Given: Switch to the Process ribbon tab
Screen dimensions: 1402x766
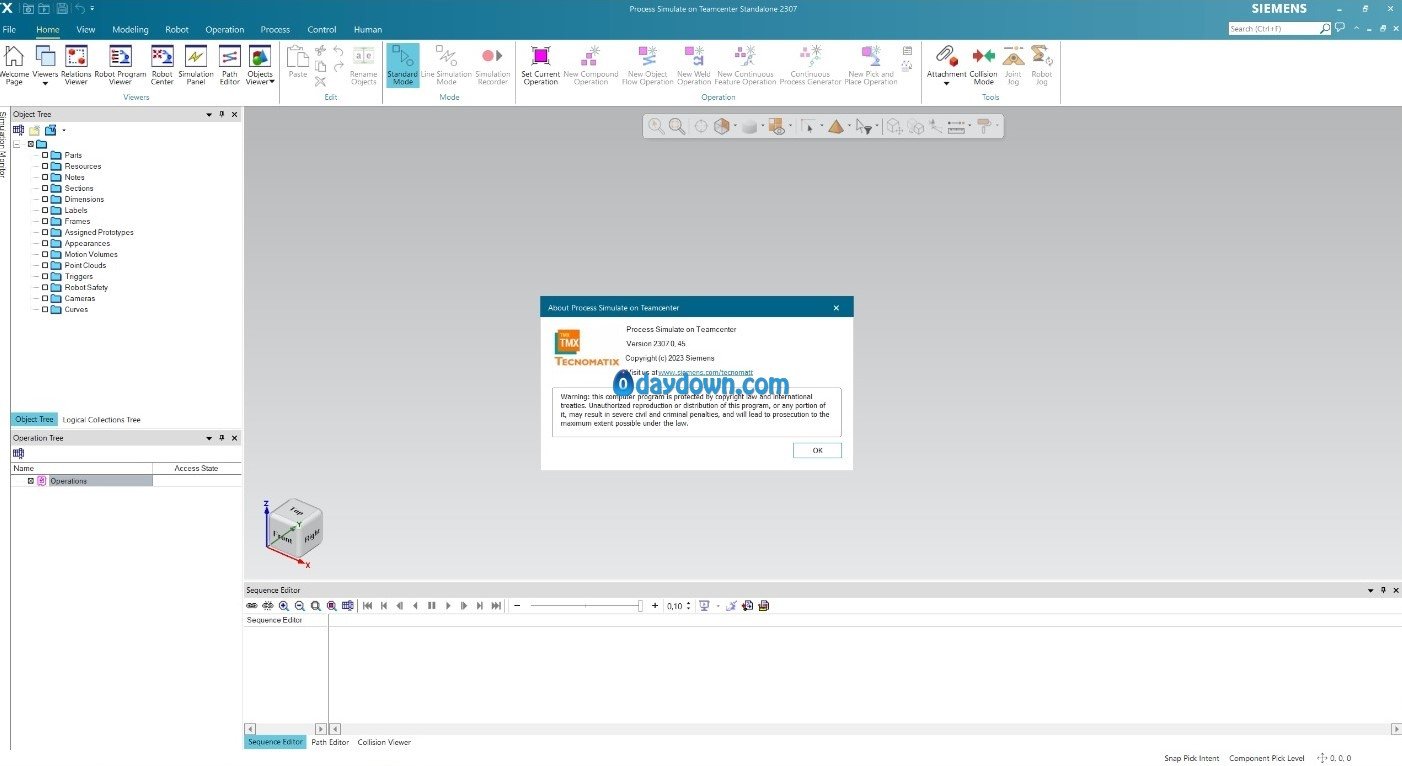Looking at the screenshot, I should pos(275,29).
